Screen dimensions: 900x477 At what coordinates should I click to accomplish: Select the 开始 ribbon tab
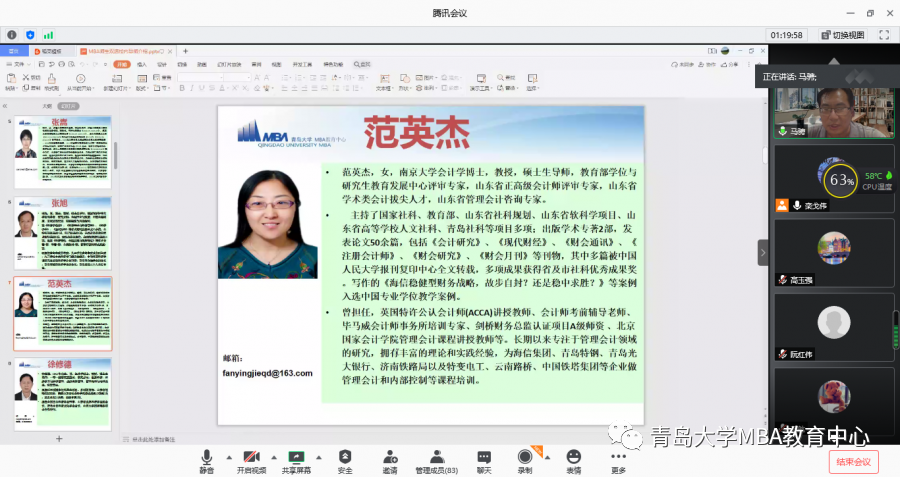coord(122,64)
